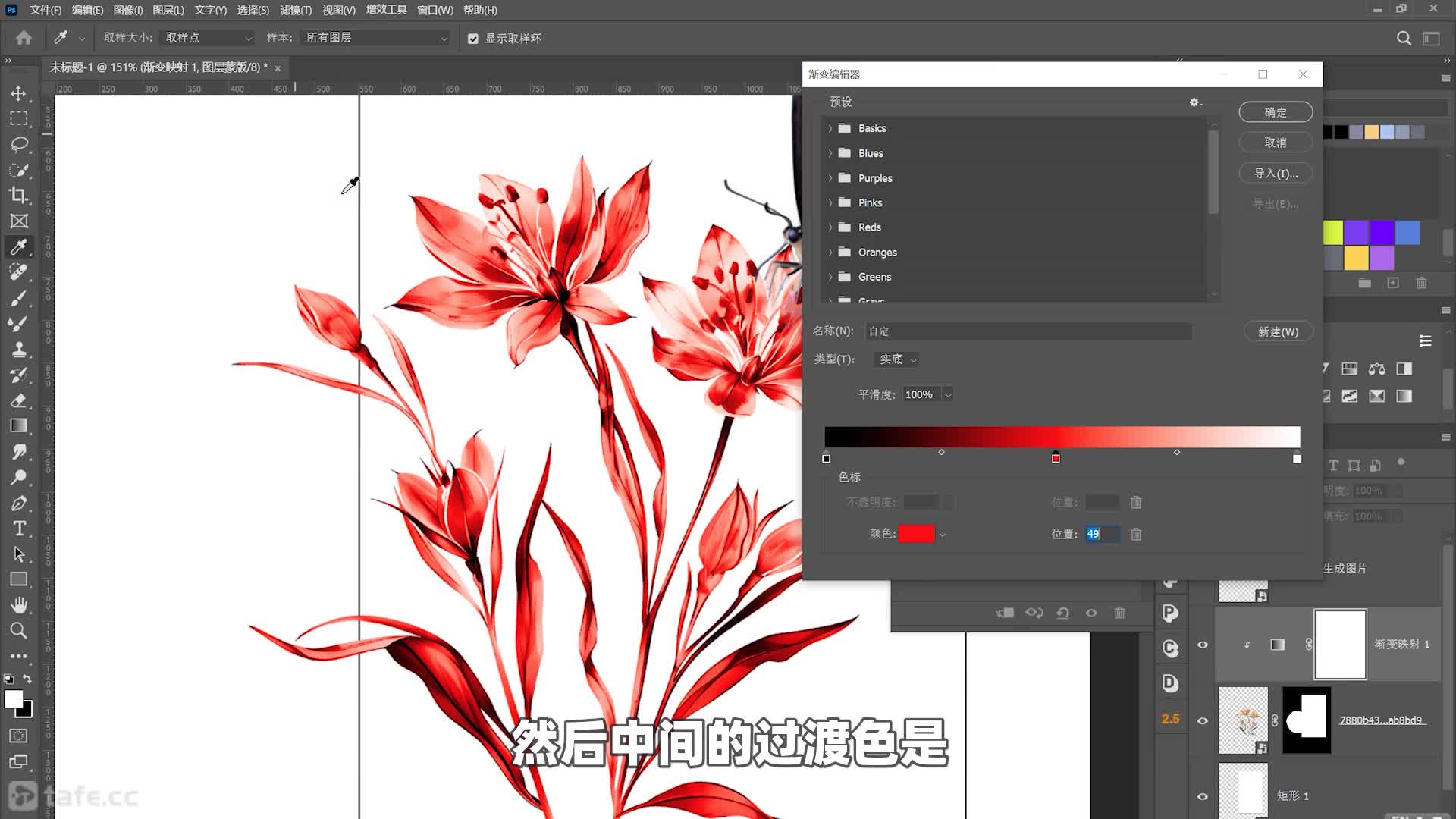The width and height of the screenshot is (1456, 819).
Task: Open the 图层(L) menu
Action: [168, 10]
